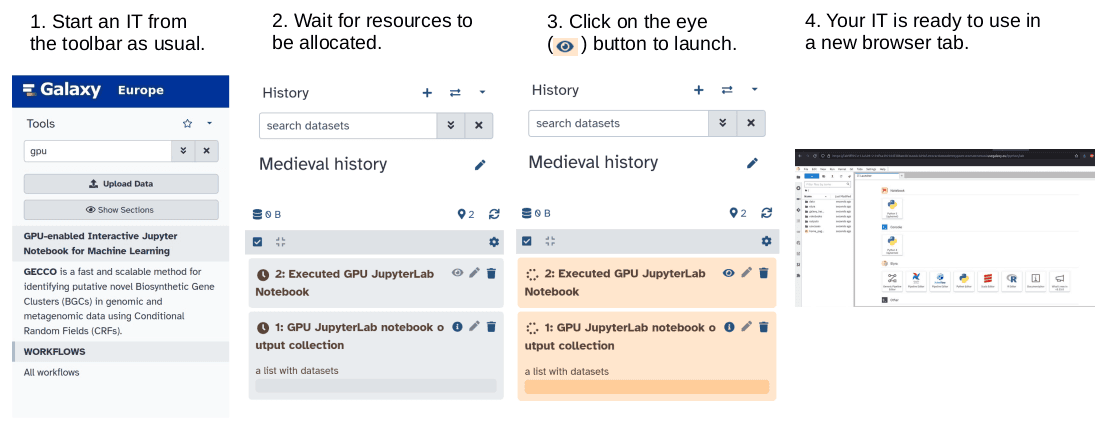Viewport: 1097px width, 432px height.
Task: Open the GECCO tool entry
Action: (x=119, y=300)
